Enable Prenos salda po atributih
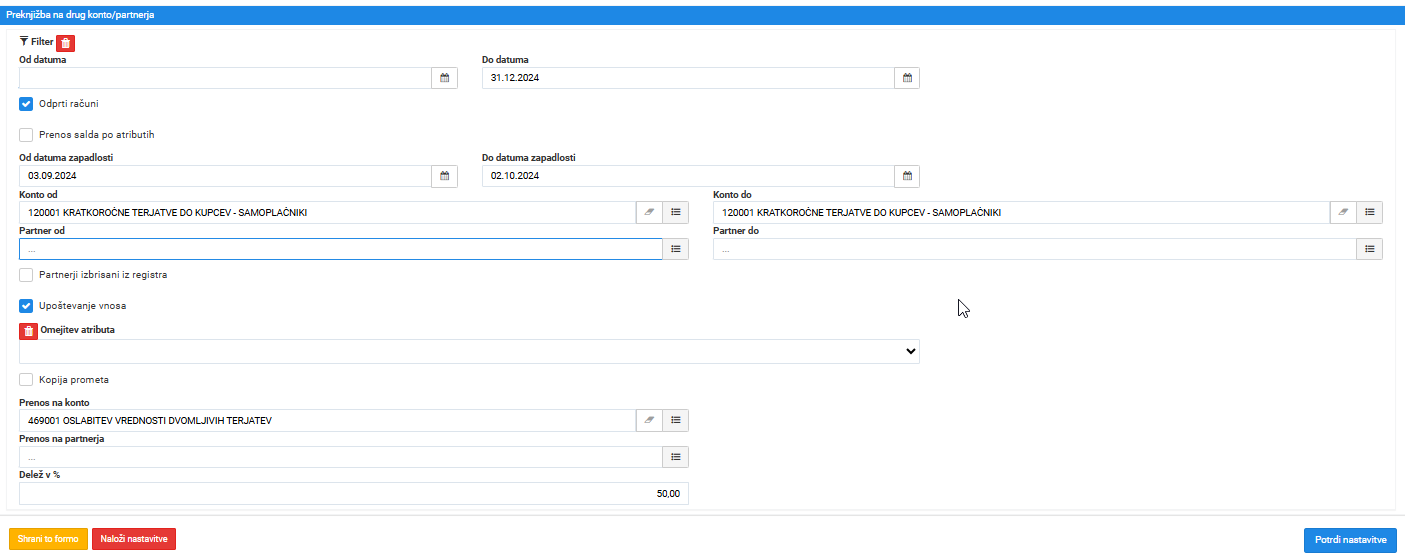 tap(26, 134)
